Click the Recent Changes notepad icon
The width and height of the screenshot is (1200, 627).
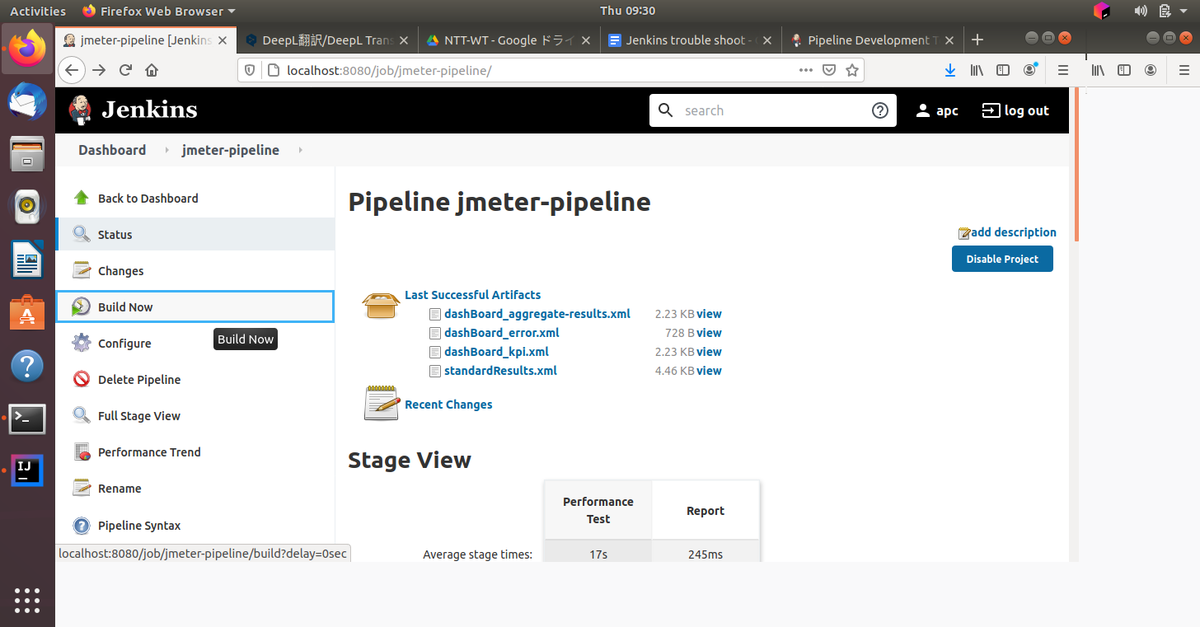click(x=380, y=402)
